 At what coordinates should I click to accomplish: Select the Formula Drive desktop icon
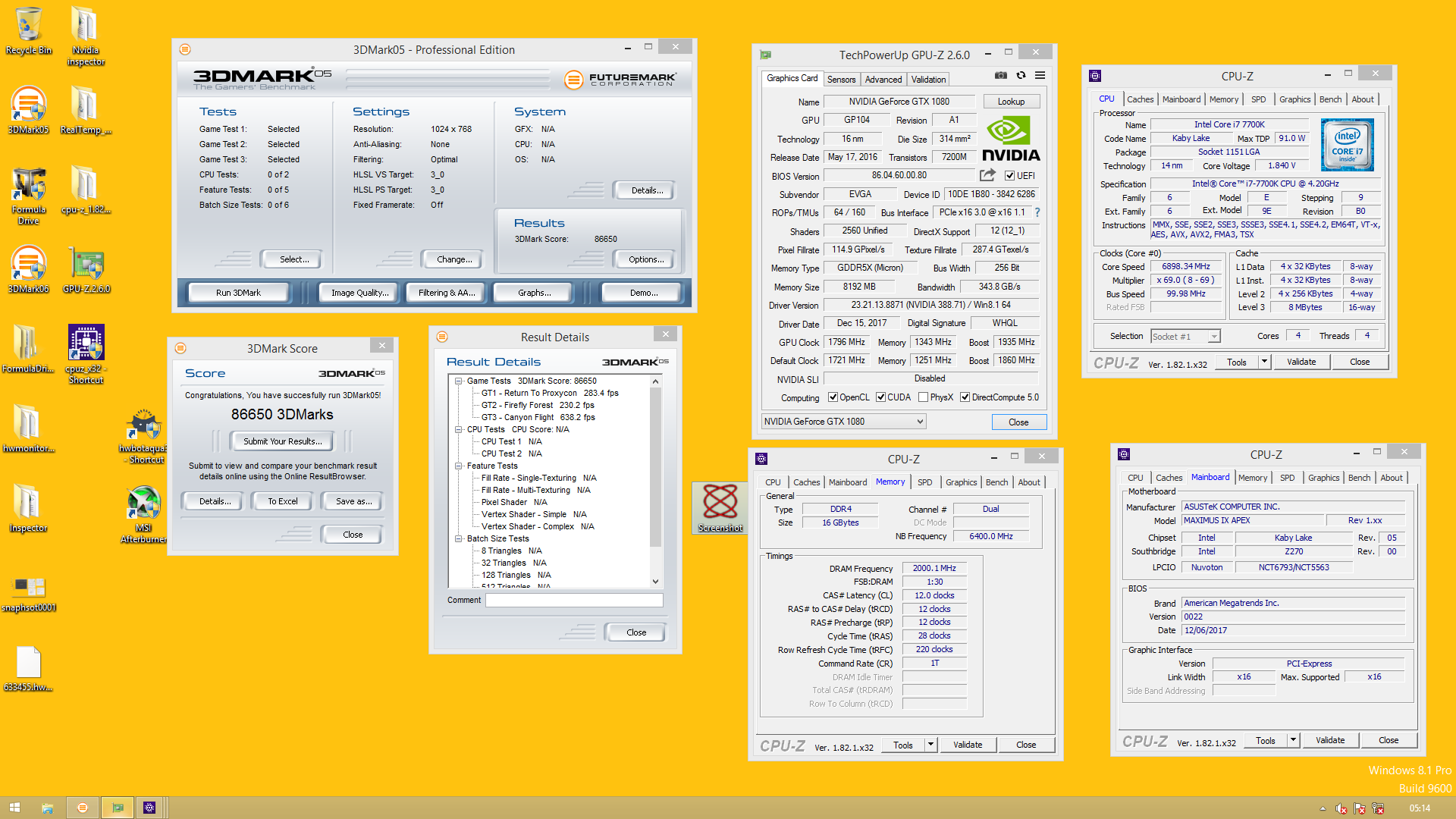coord(28,195)
